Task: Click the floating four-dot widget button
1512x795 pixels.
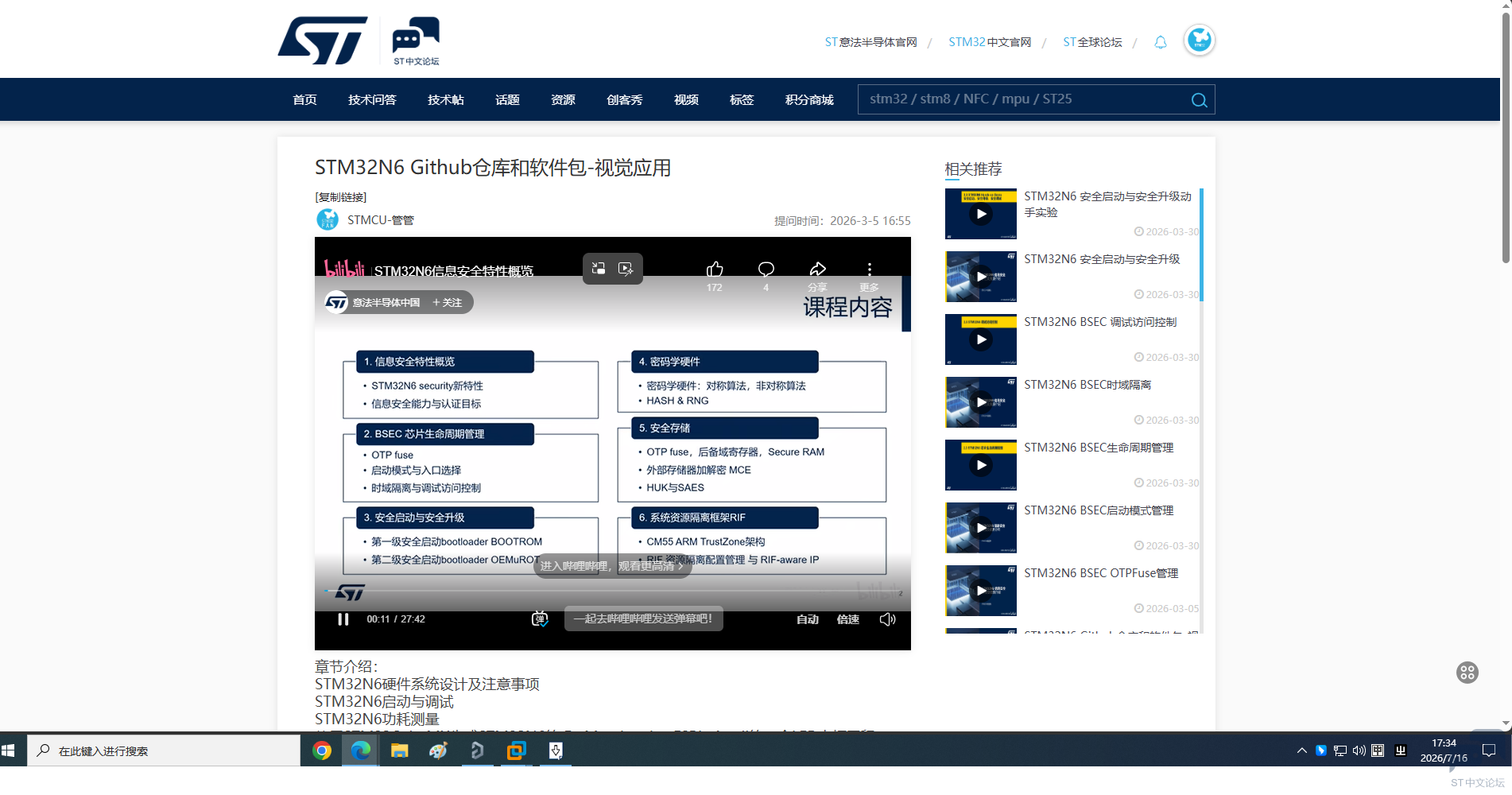Action: point(1467,673)
